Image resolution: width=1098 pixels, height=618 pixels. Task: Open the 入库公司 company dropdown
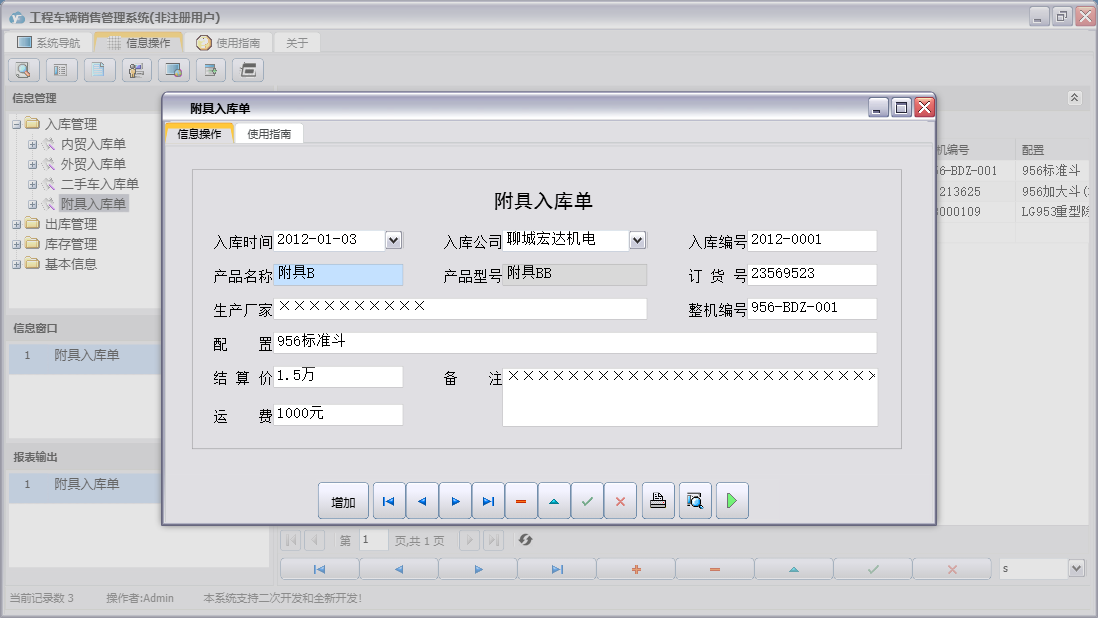(637, 240)
